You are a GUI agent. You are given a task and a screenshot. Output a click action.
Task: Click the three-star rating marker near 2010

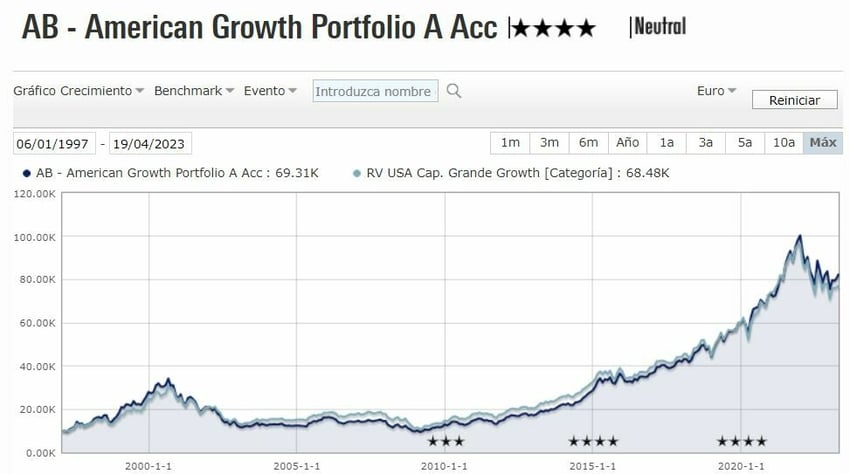[x=445, y=441]
